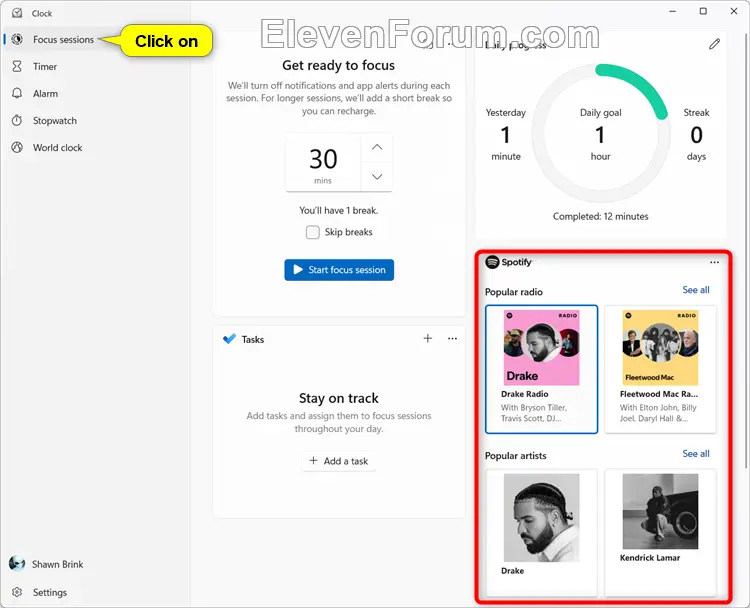Click the Settings gear icon
This screenshot has height=608, width=750.
17,592
